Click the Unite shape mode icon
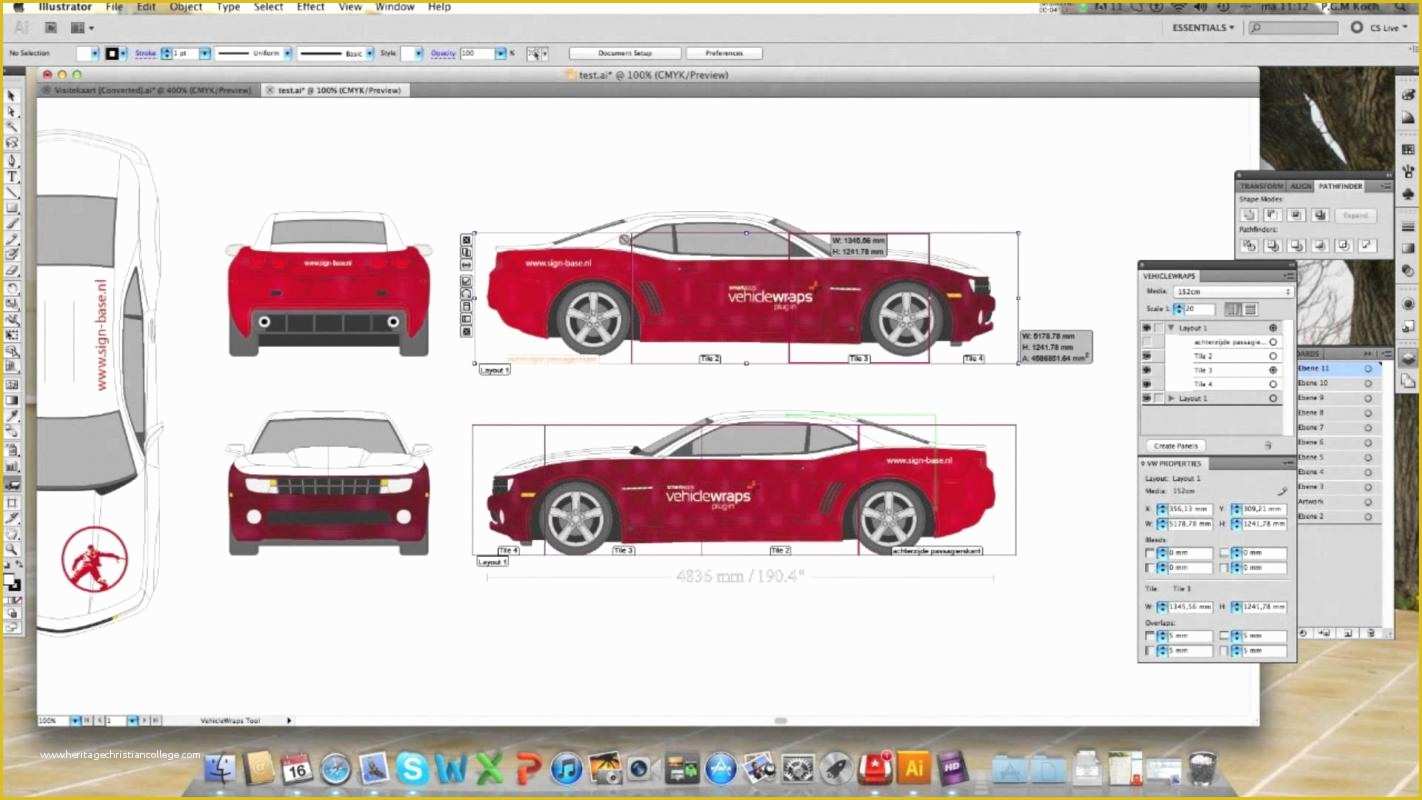The image size is (1422, 800). [x=1249, y=215]
